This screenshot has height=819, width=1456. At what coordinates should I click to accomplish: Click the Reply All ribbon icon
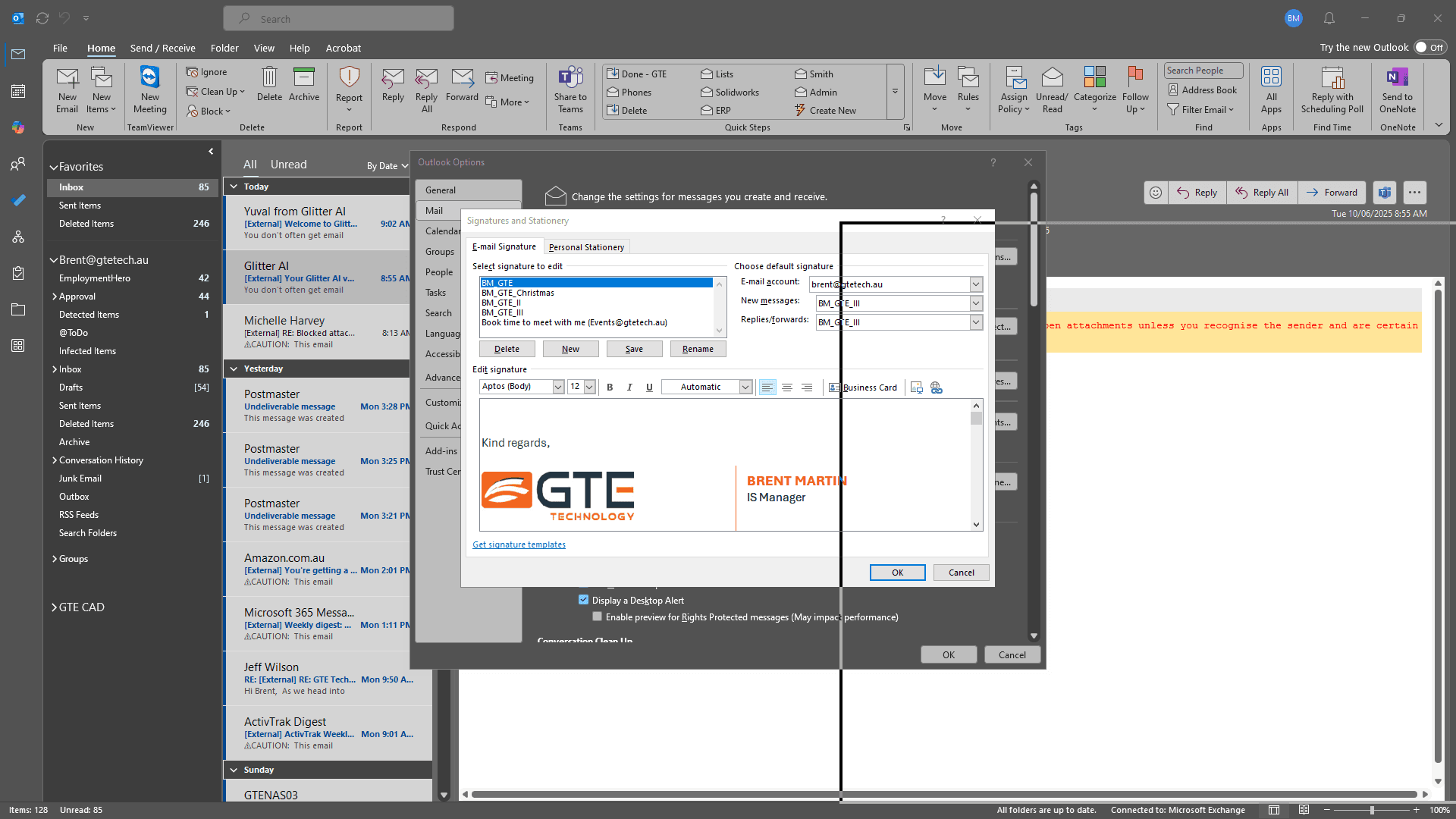(427, 89)
